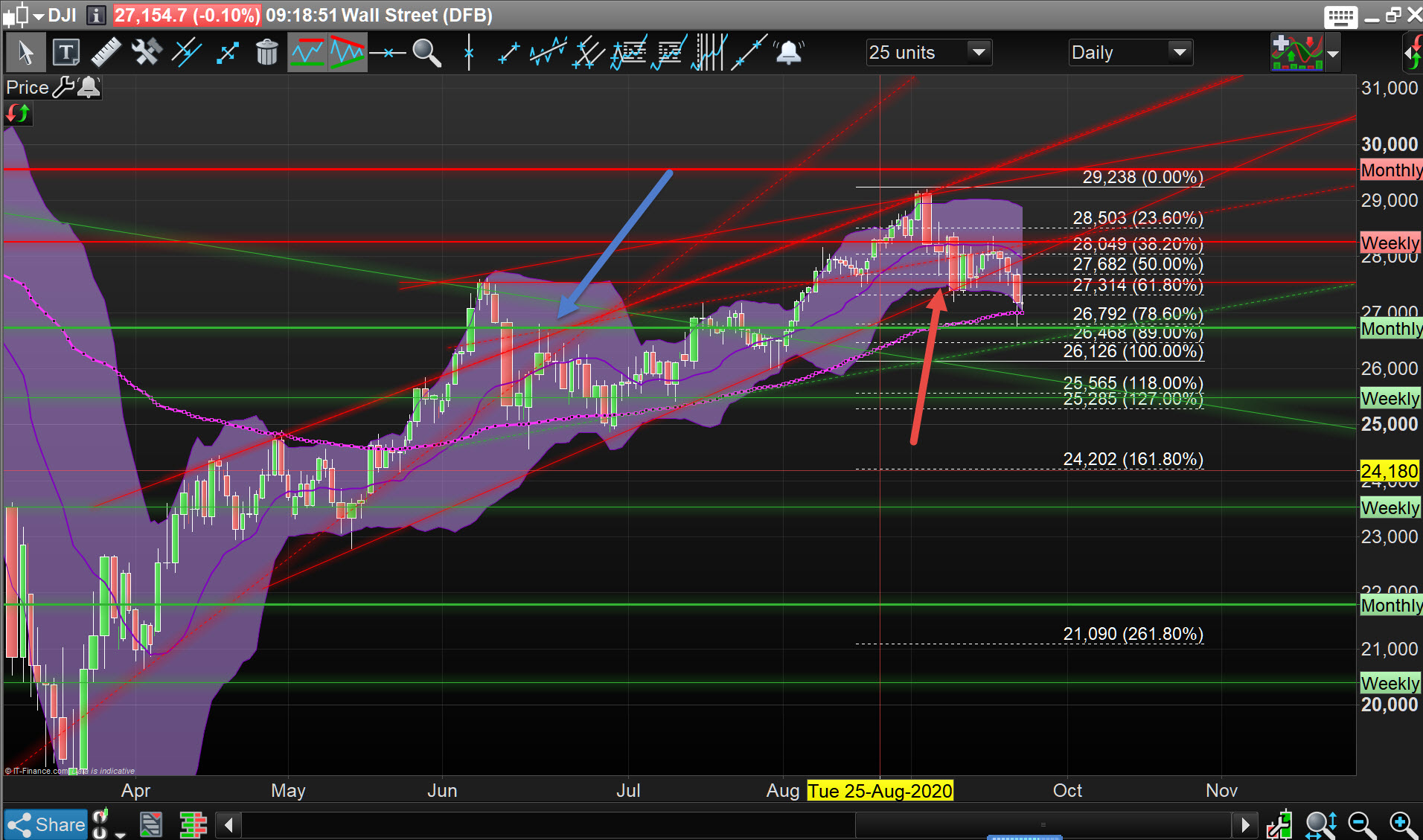1423x840 pixels.
Task: Click the trash can delete tool
Action: point(266,53)
